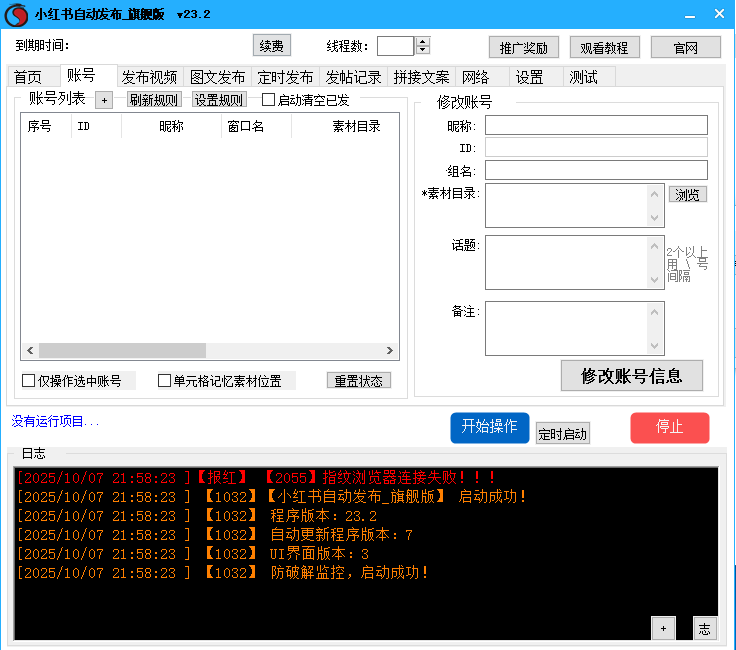736x650 pixels.
Task: Decrease 线程数 with the down arrow
Action: (x=423, y=50)
